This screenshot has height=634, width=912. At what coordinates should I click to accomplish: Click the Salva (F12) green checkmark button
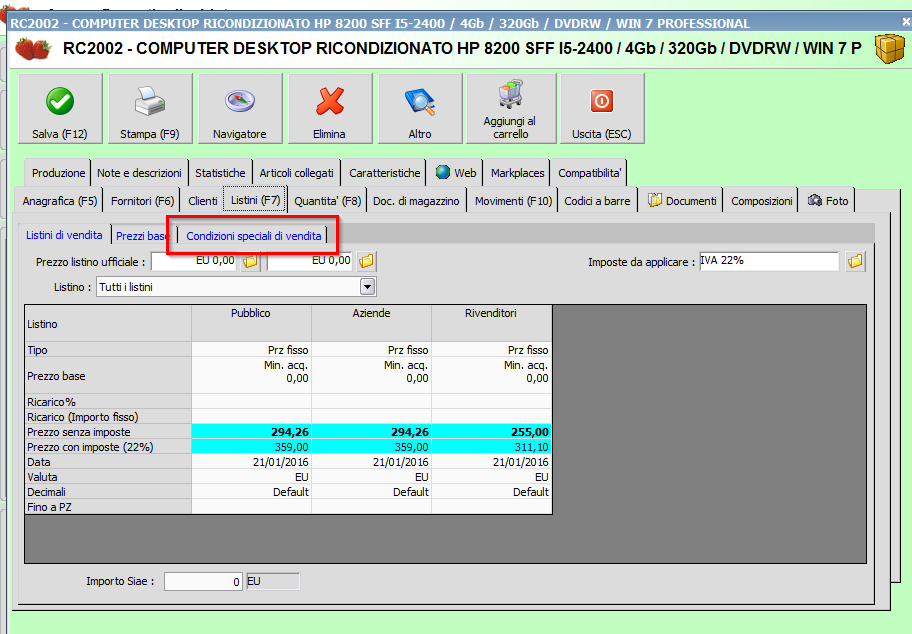click(60, 108)
